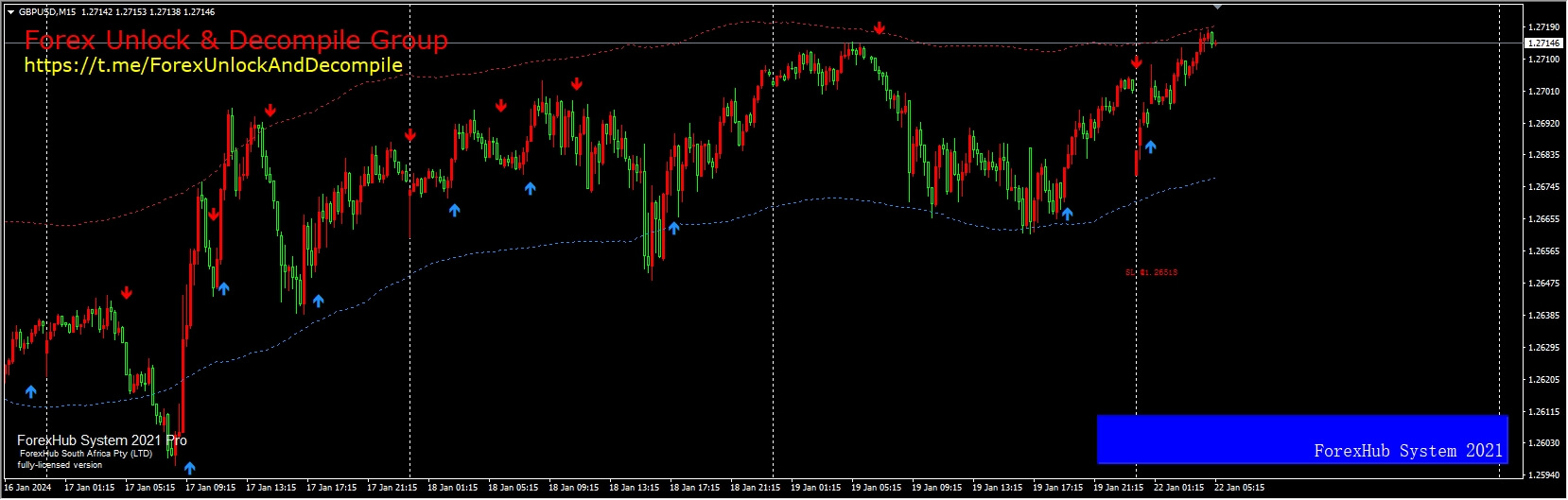Click price axis level 1.26475
Viewport: 1568px width, 500px height.
click(x=1543, y=284)
